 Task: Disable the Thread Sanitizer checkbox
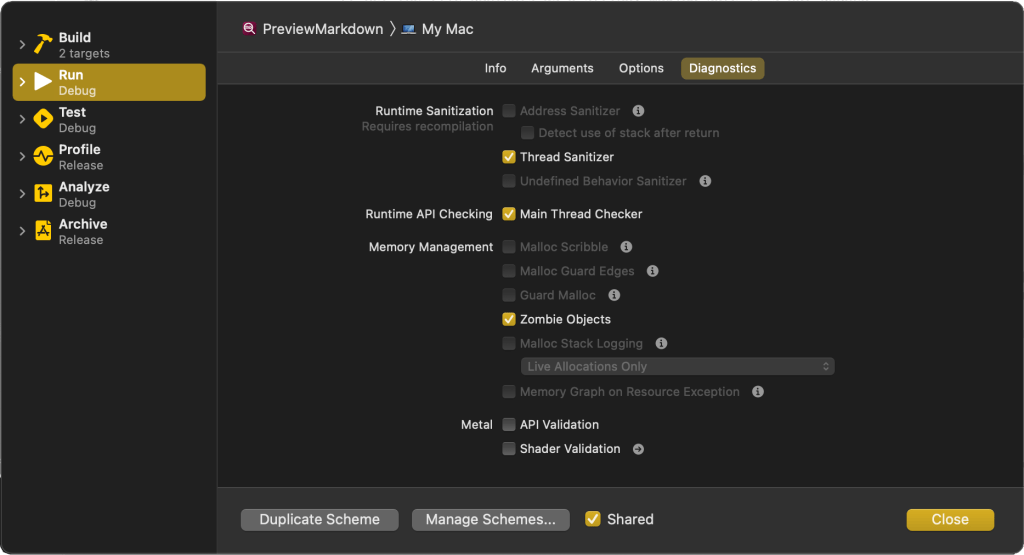[509, 157]
